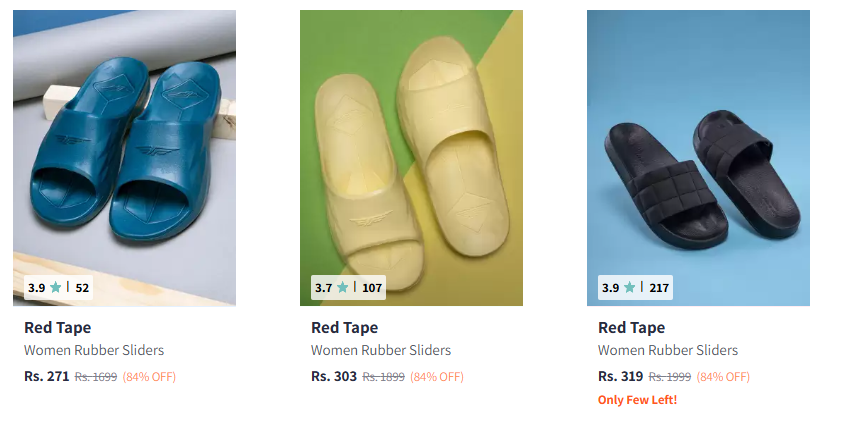Image resolution: width=842 pixels, height=424 pixels.
Task: Click the Only Few Left! label
Action: tap(637, 400)
